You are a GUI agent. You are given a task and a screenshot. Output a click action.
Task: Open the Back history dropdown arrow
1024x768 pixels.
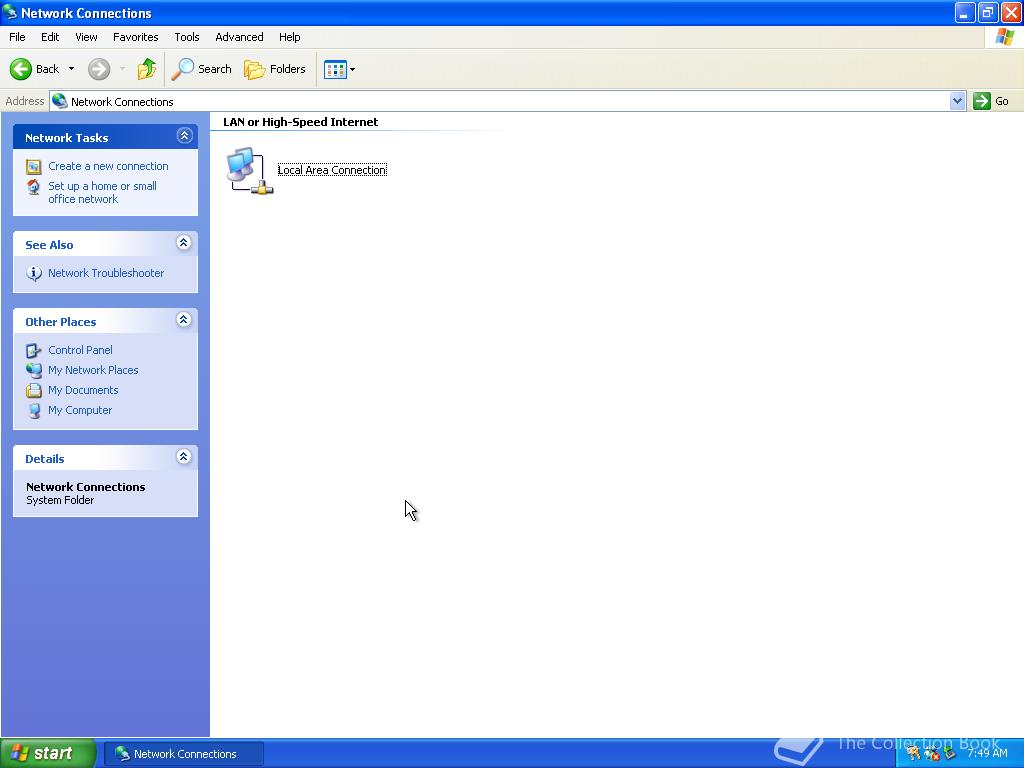[71, 69]
